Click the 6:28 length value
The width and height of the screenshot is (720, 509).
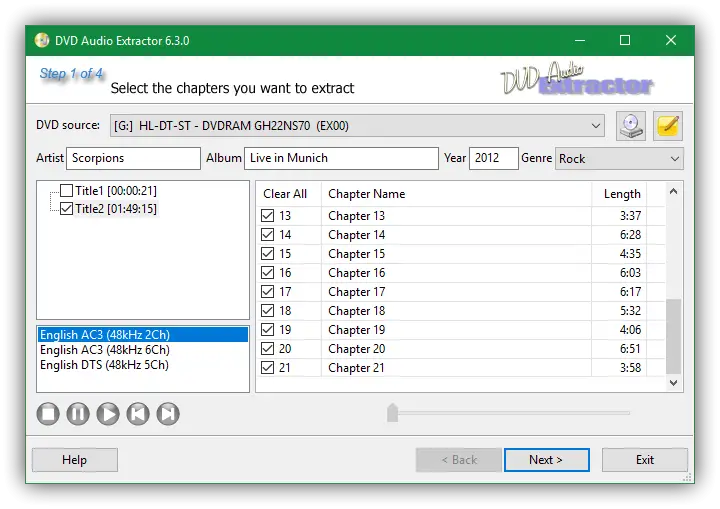click(x=630, y=235)
